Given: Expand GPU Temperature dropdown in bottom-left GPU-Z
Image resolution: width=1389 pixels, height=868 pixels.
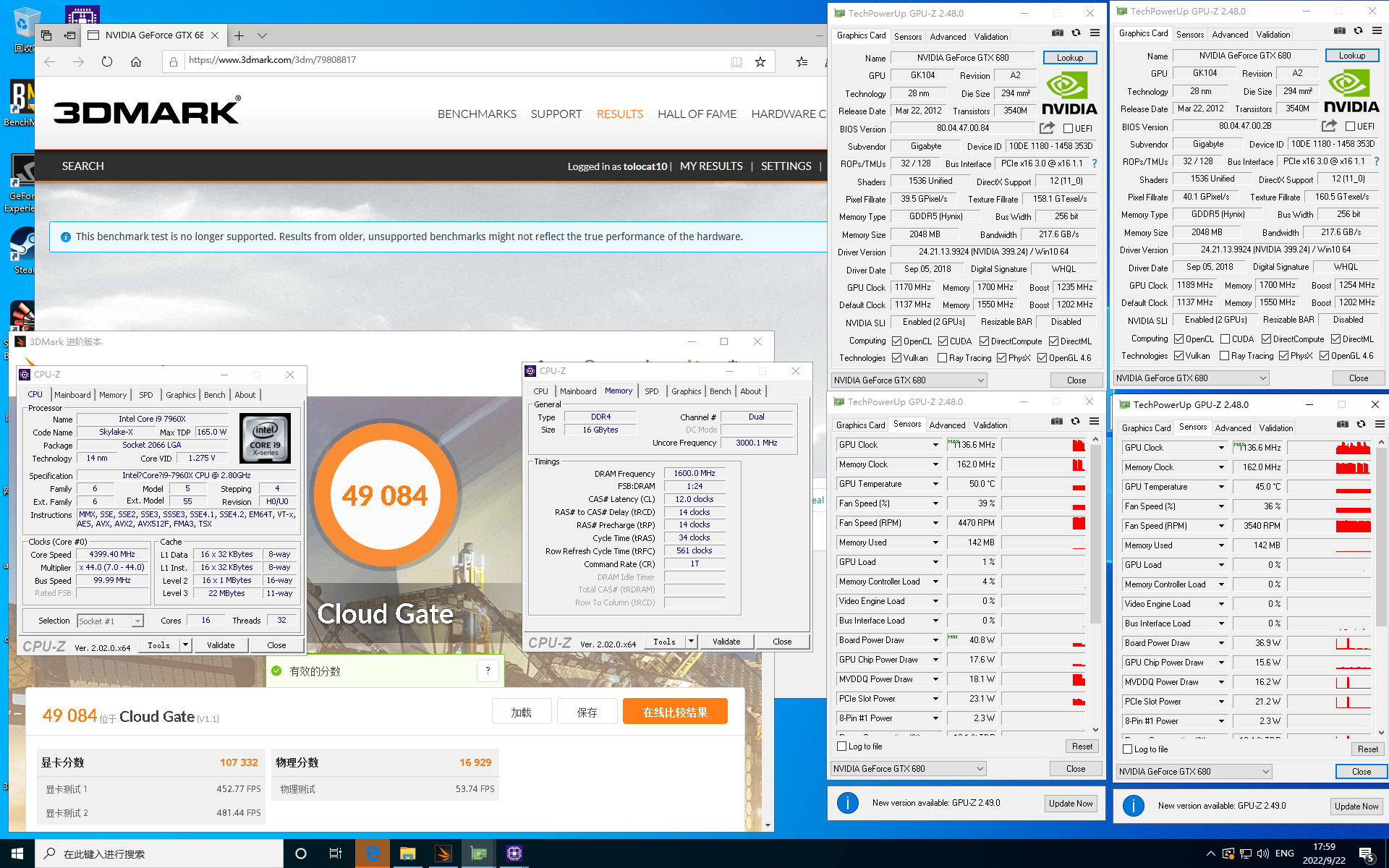Looking at the screenshot, I should point(935,484).
